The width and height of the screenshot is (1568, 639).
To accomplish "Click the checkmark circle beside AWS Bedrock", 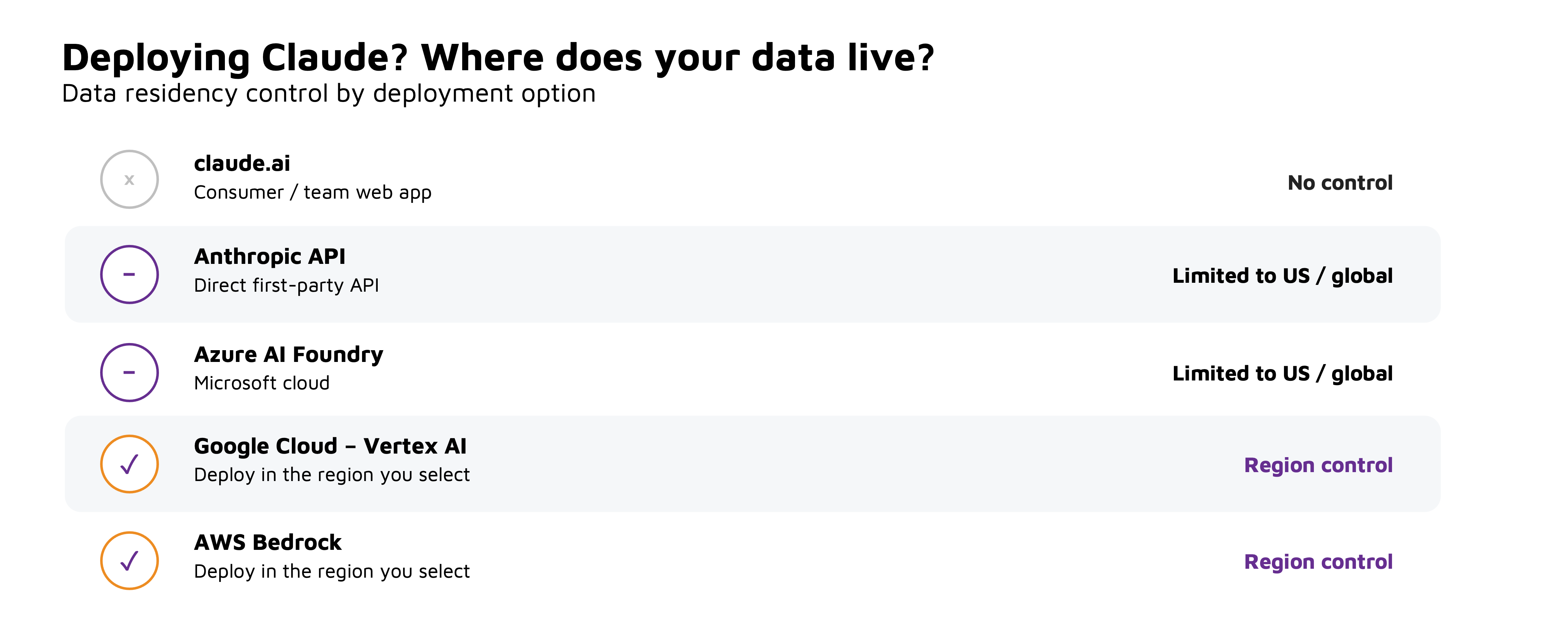I will click(130, 561).
